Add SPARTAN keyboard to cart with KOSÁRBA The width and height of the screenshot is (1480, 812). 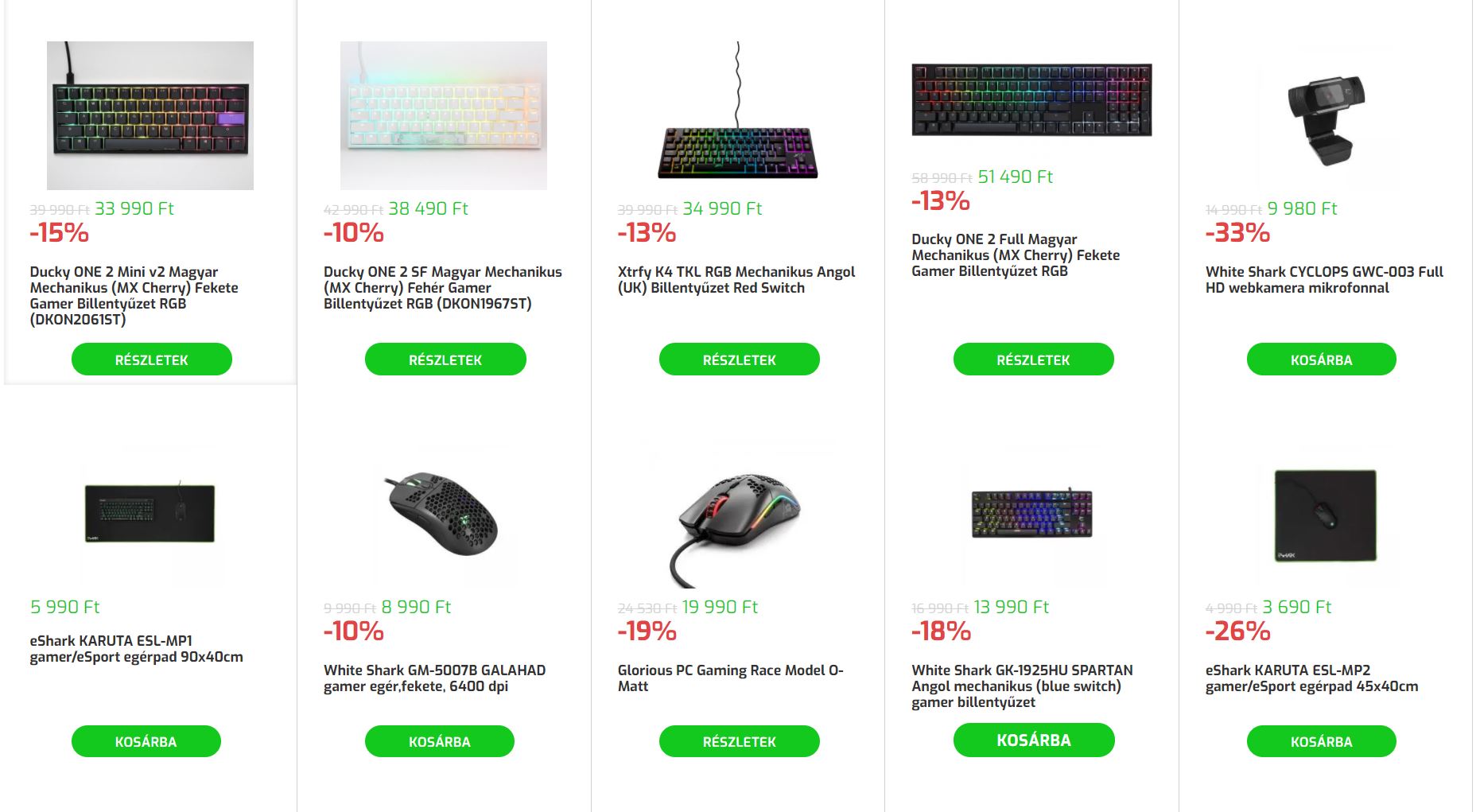[1033, 740]
